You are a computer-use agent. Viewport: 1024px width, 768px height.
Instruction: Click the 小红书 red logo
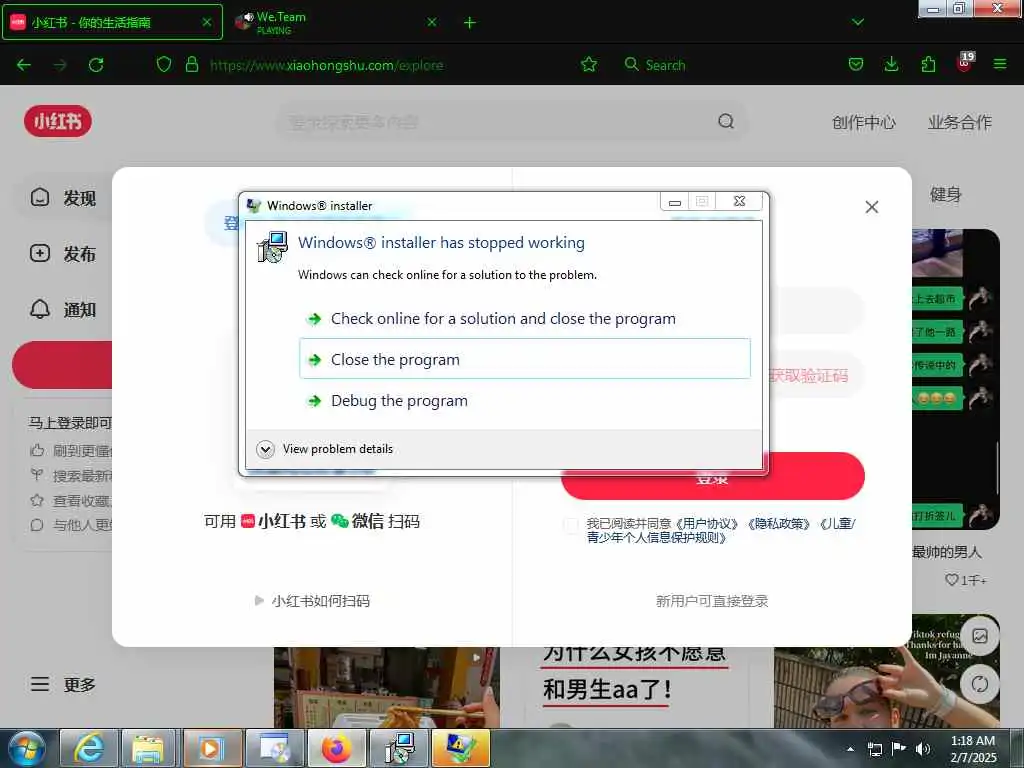pyautogui.click(x=57, y=121)
